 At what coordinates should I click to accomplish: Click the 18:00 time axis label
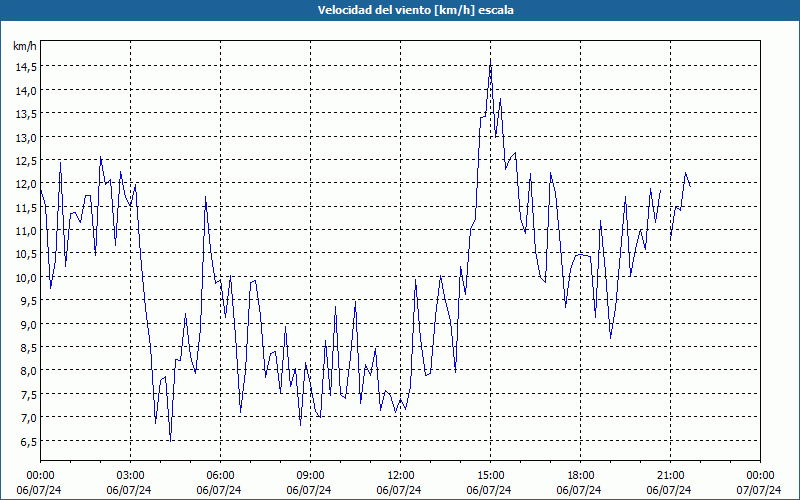(581, 476)
